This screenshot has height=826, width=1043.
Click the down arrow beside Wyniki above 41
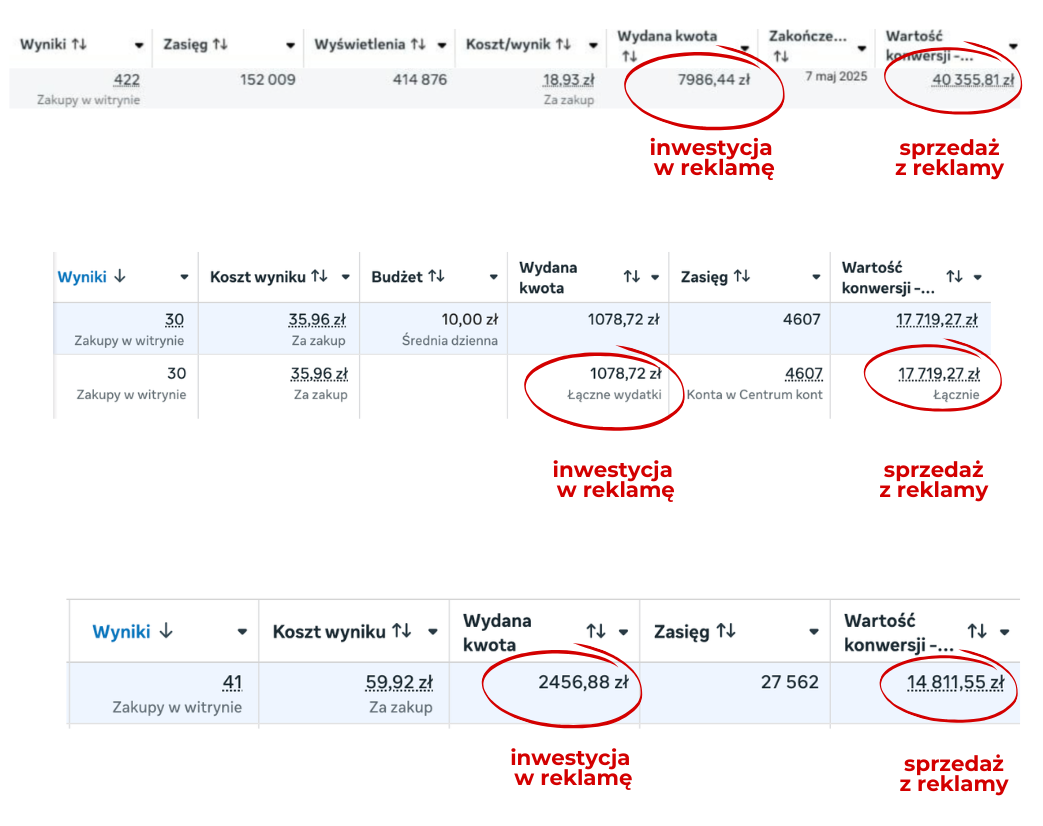point(166,631)
